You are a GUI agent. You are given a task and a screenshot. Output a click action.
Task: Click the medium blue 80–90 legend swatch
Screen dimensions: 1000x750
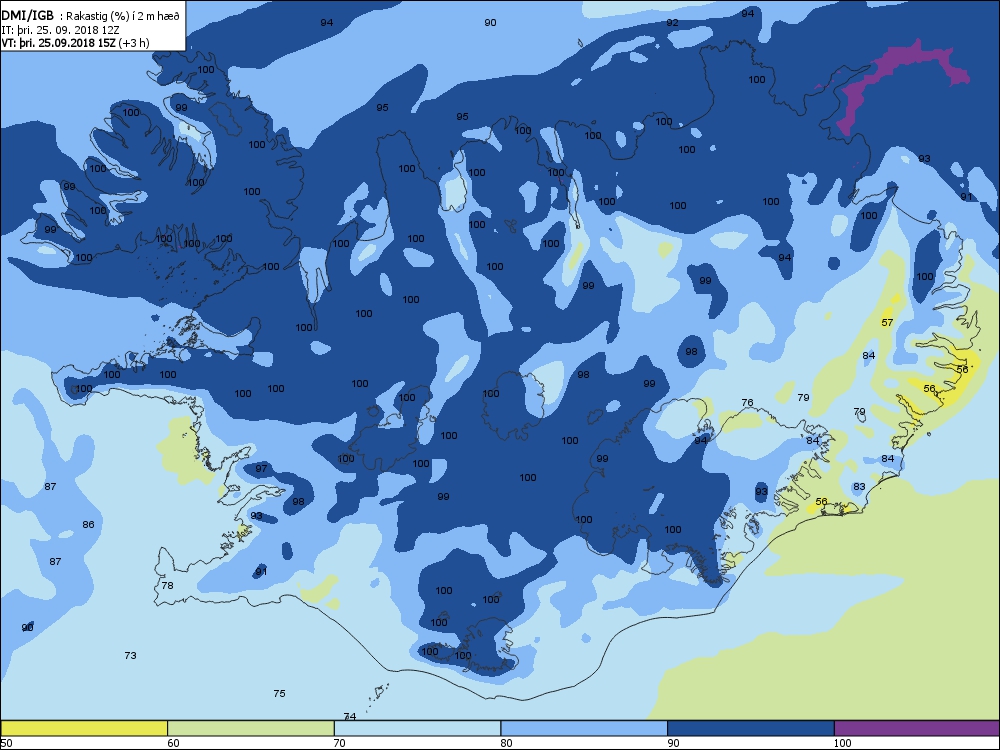click(584, 728)
